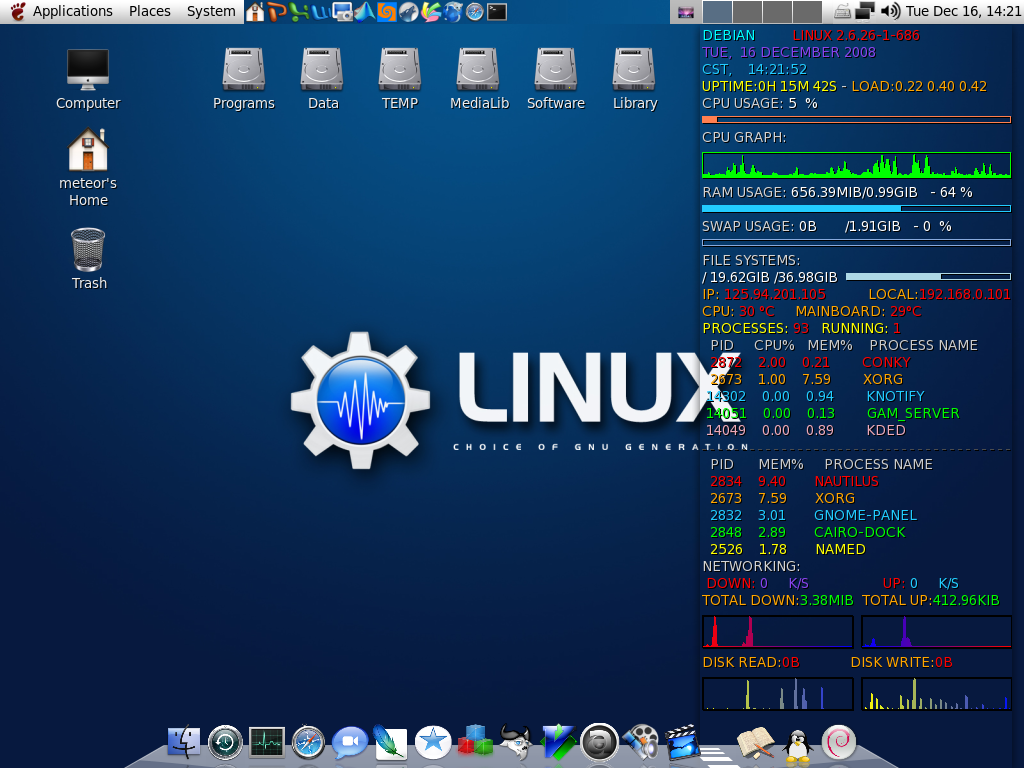Open the Applications menu
The height and width of the screenshot is (768, 1024).
[x=72, y=11]
